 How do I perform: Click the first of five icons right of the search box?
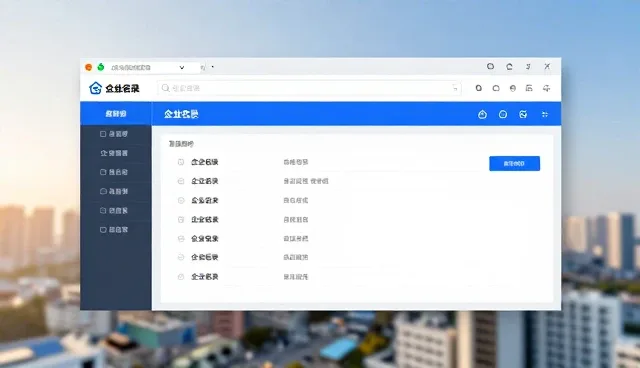[479, 88]
